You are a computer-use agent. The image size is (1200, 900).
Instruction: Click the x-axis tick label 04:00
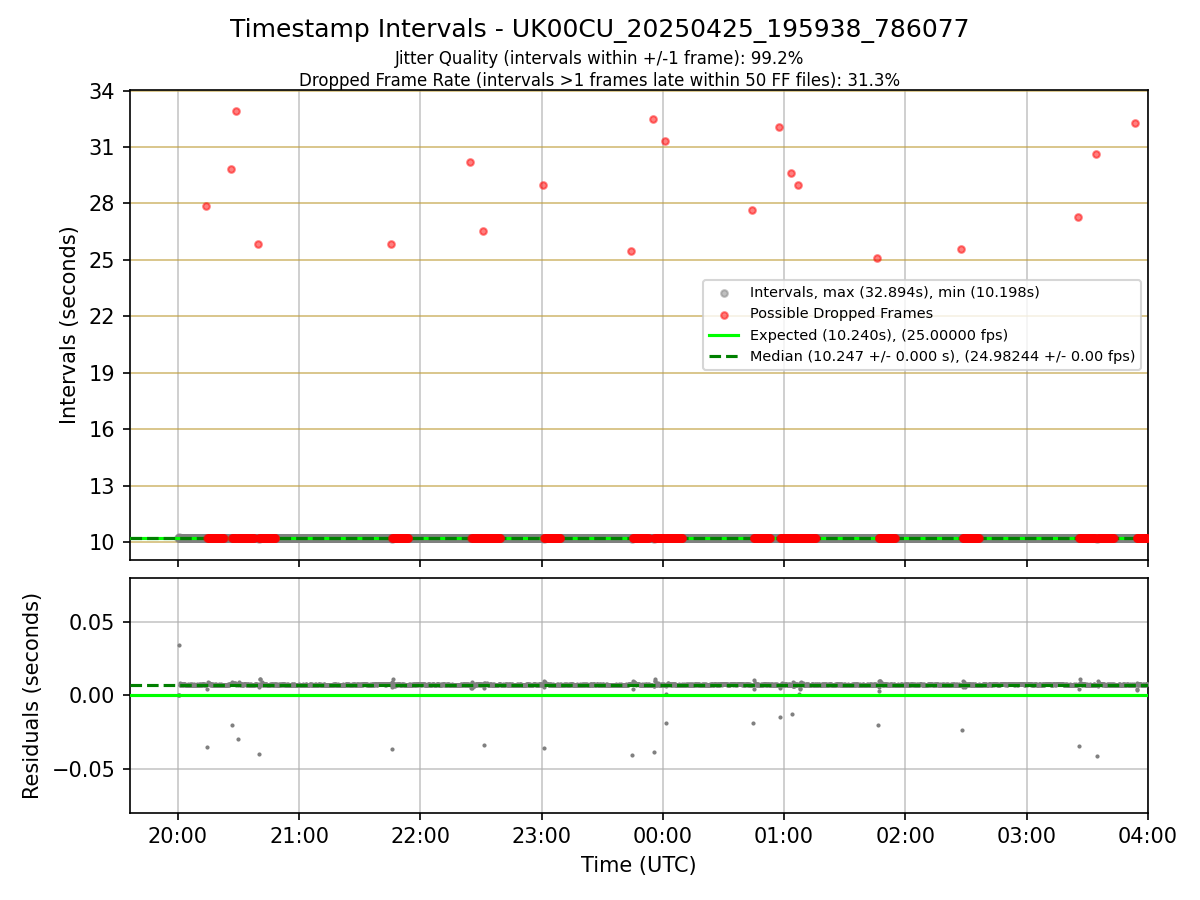point(1147,835)
